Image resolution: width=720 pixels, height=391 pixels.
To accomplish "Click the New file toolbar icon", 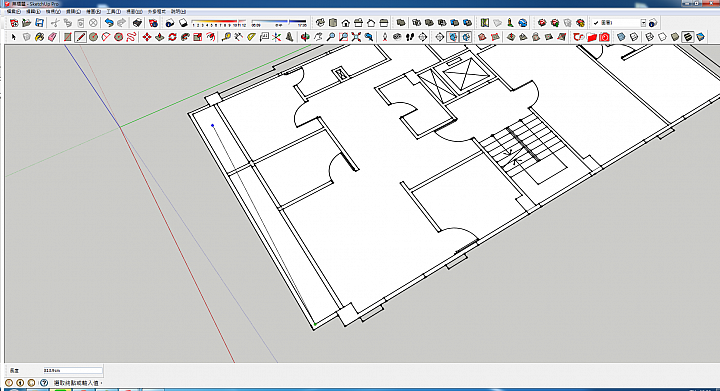I will [14, 22].
